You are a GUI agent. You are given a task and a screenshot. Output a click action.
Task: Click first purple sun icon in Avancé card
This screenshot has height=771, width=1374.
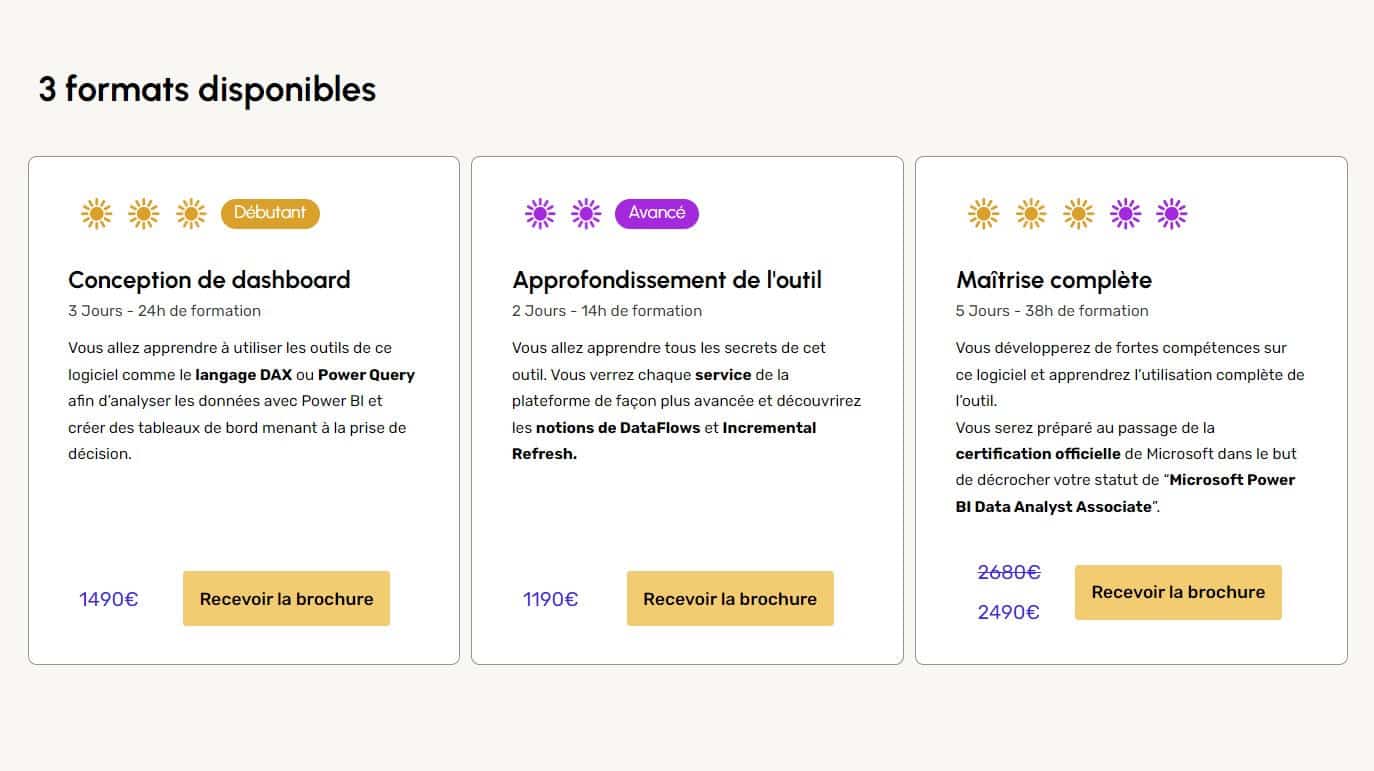pyautogui.click(x=540, y=214)
